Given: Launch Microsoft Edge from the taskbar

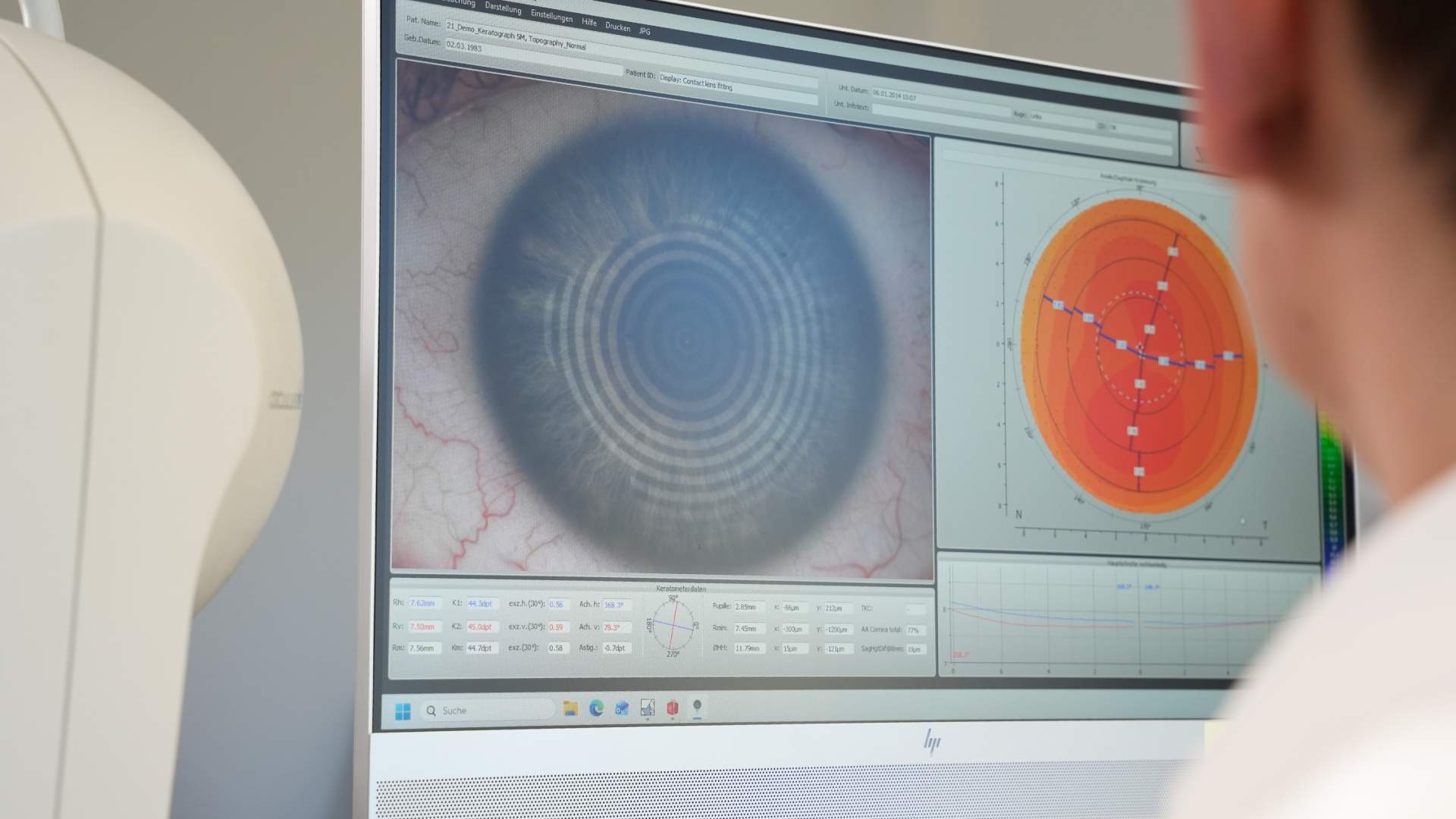Looking at the screenshot, I should coord(596,708).
